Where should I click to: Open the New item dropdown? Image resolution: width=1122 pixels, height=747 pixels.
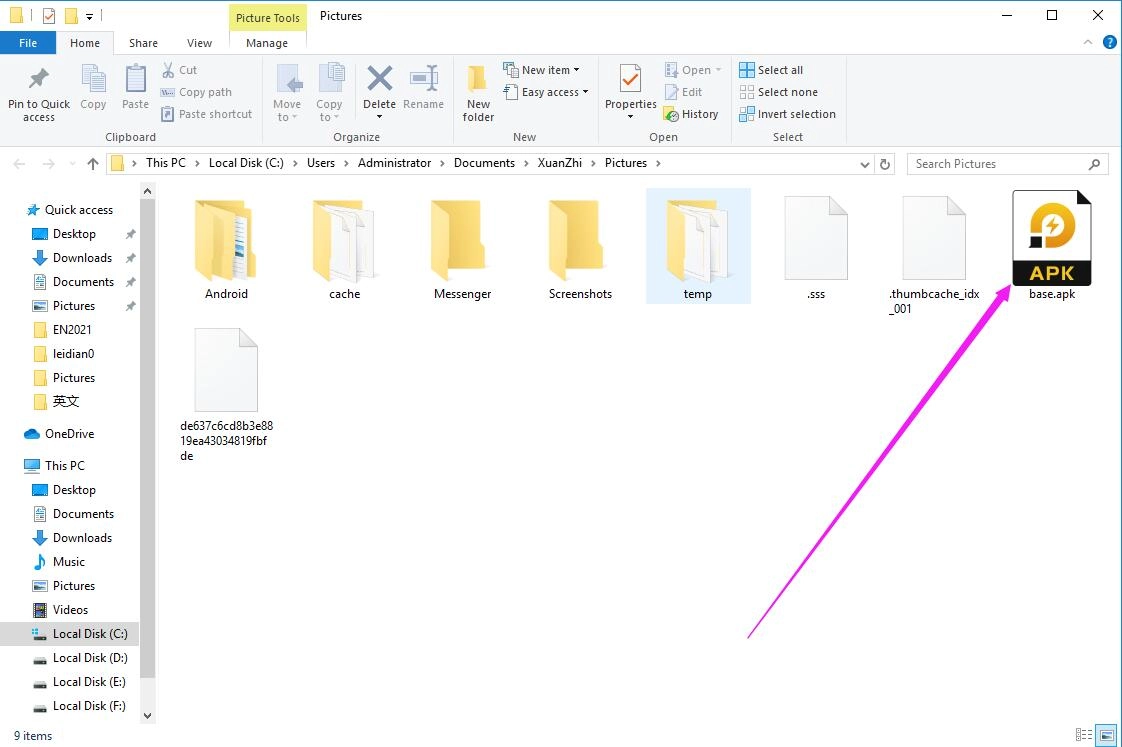(543, 69)
